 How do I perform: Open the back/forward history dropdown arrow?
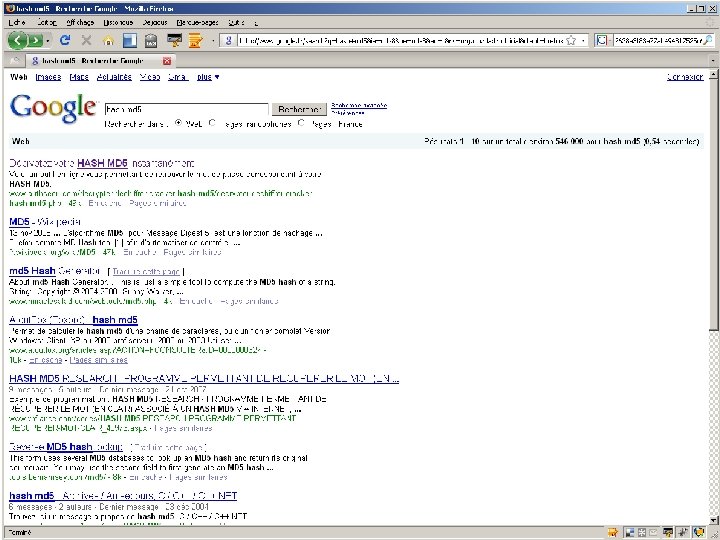point(48,41)
